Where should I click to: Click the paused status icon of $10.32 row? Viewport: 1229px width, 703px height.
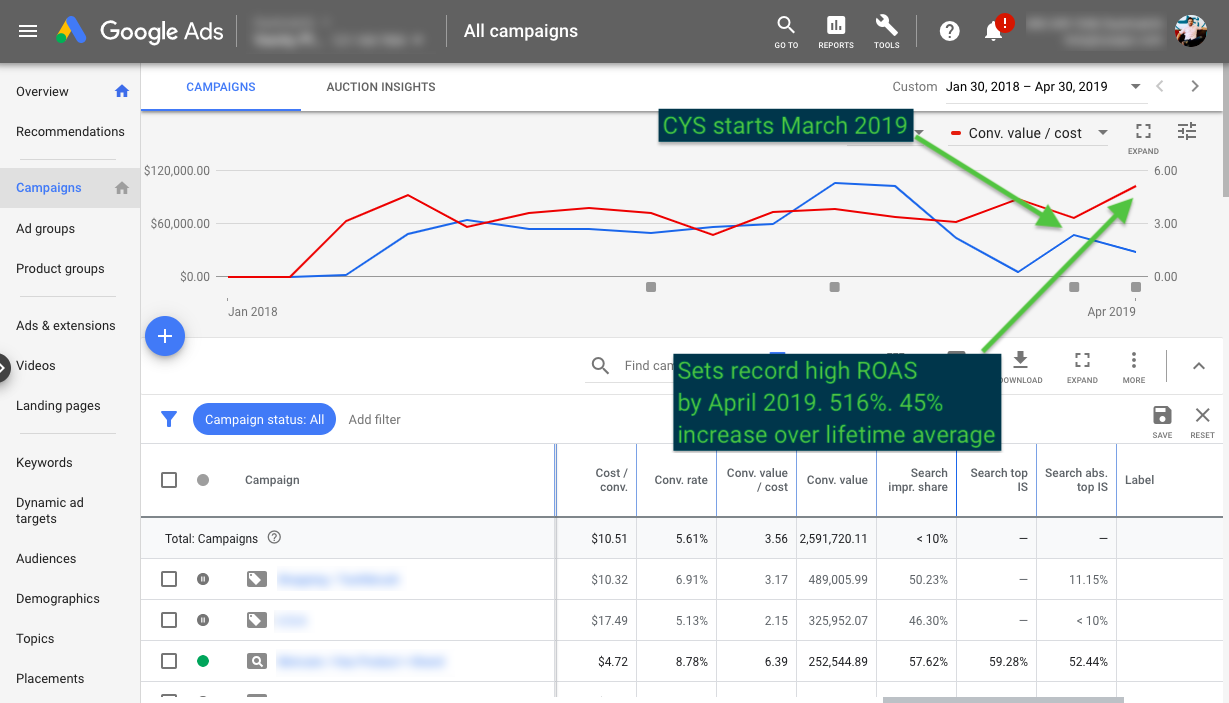coord(203,579)
